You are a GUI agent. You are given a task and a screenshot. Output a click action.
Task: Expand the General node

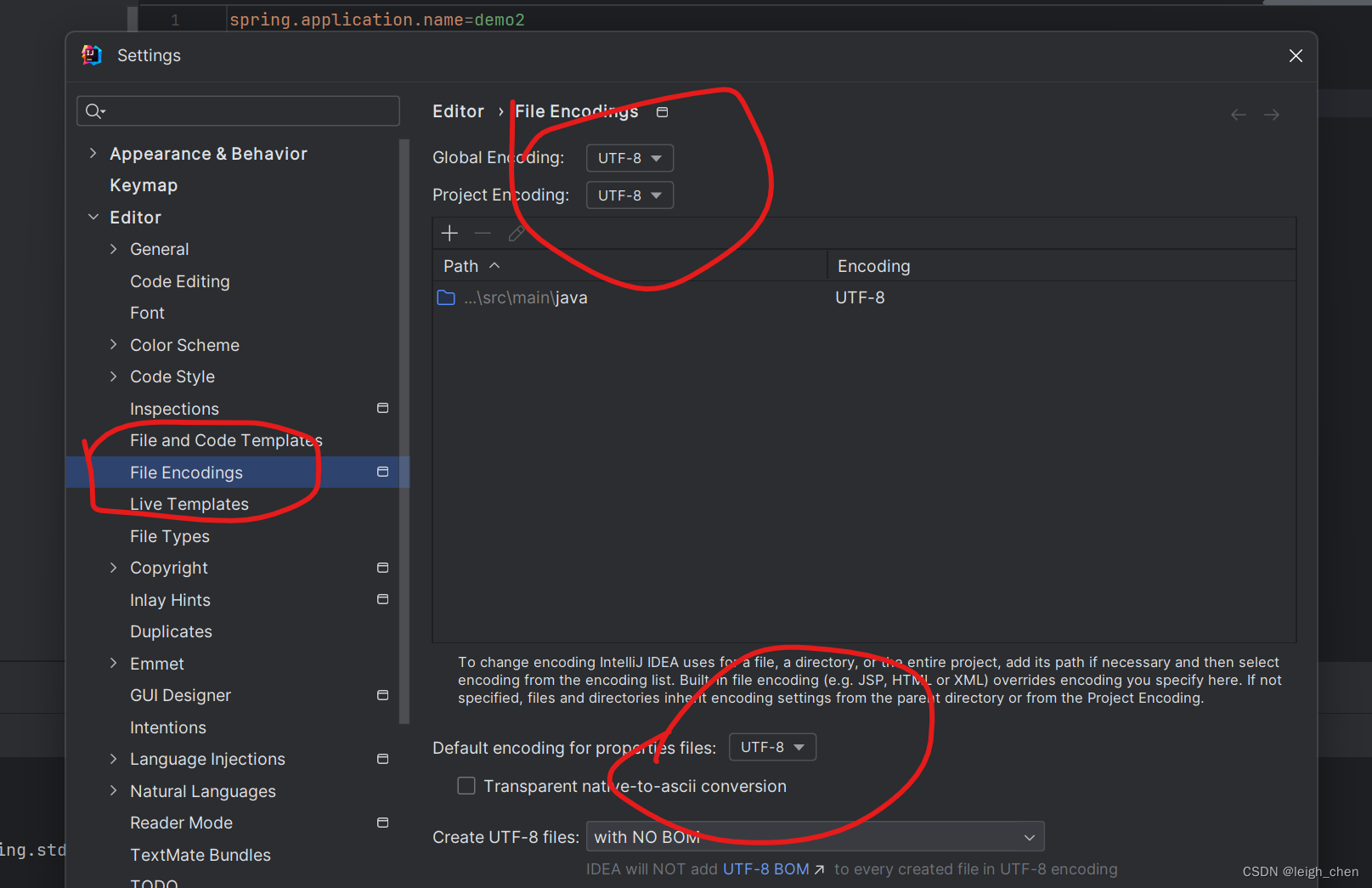point(114,249)
